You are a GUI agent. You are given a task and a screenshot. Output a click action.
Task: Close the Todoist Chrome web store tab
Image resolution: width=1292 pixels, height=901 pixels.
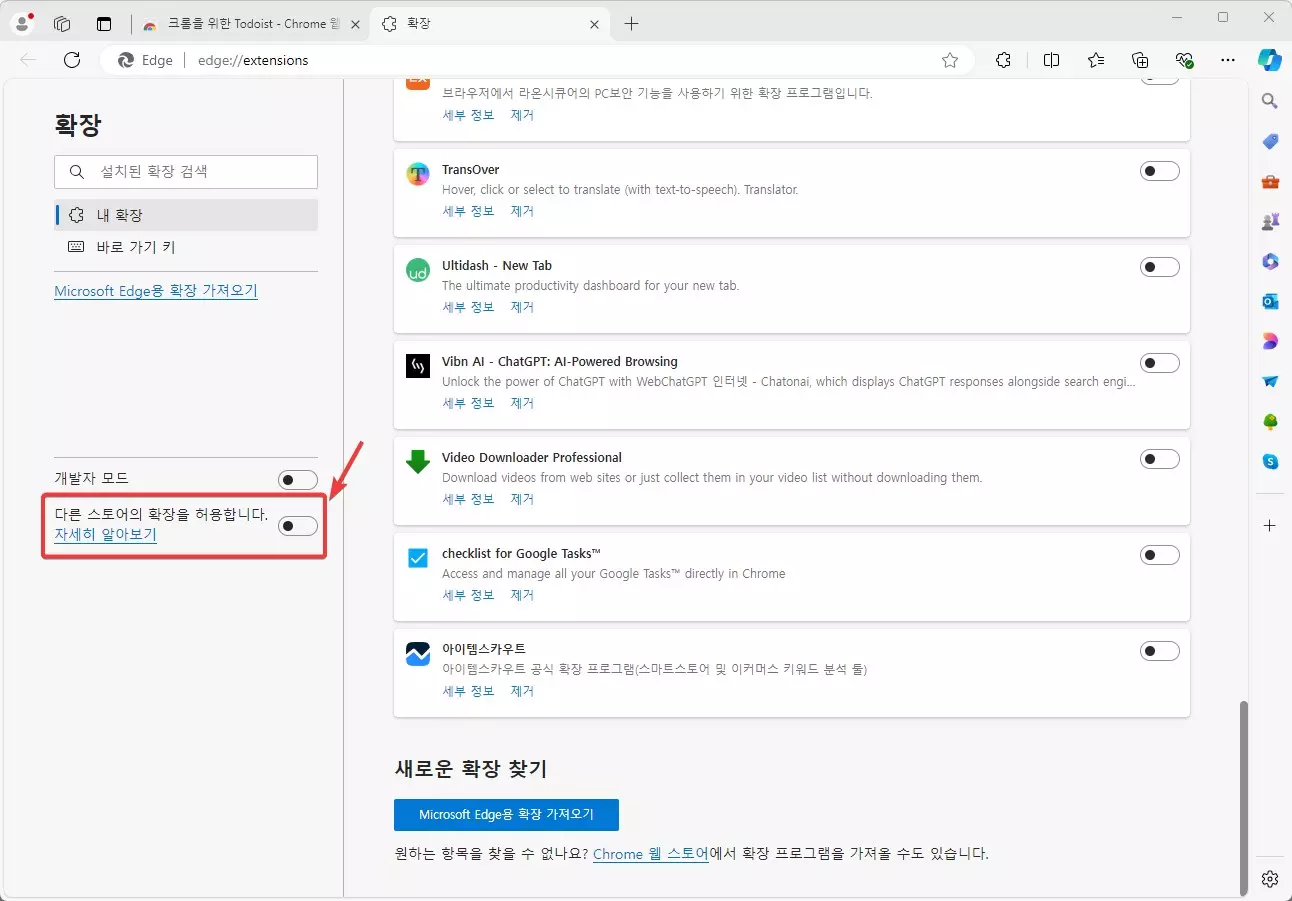(356, 24)
